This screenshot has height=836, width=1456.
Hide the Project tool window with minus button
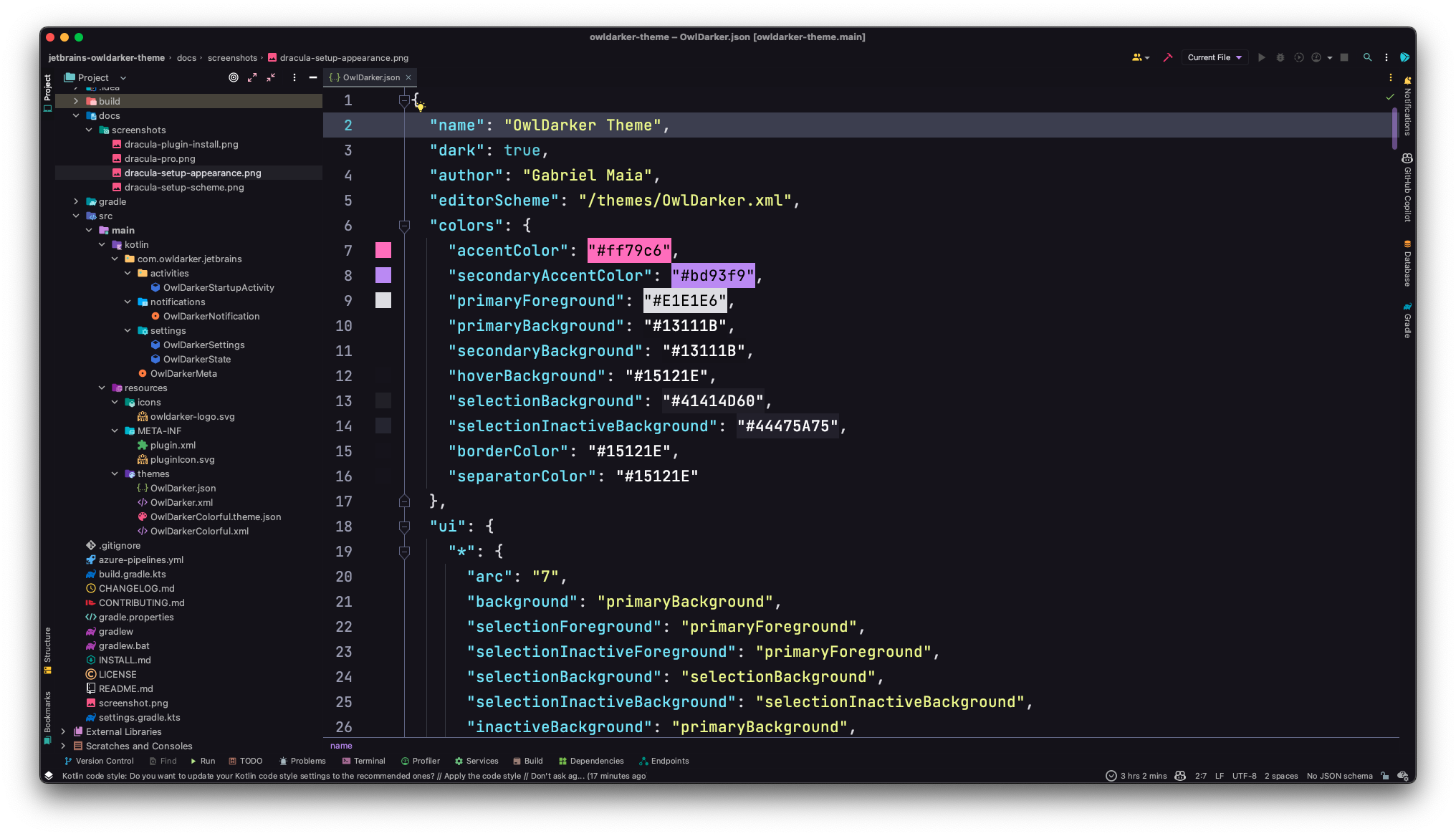pos(313,77)
